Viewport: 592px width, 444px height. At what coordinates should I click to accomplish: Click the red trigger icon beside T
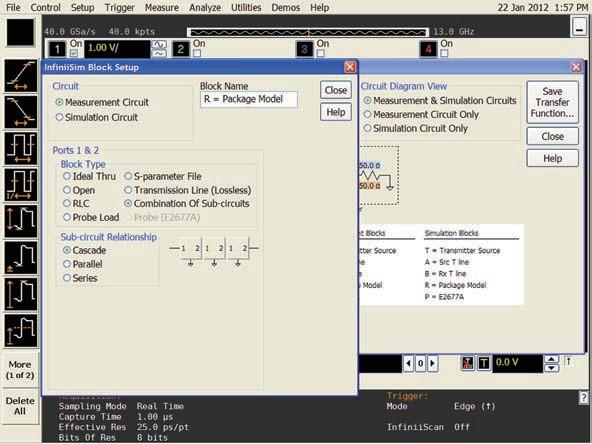tap(467, 363)
